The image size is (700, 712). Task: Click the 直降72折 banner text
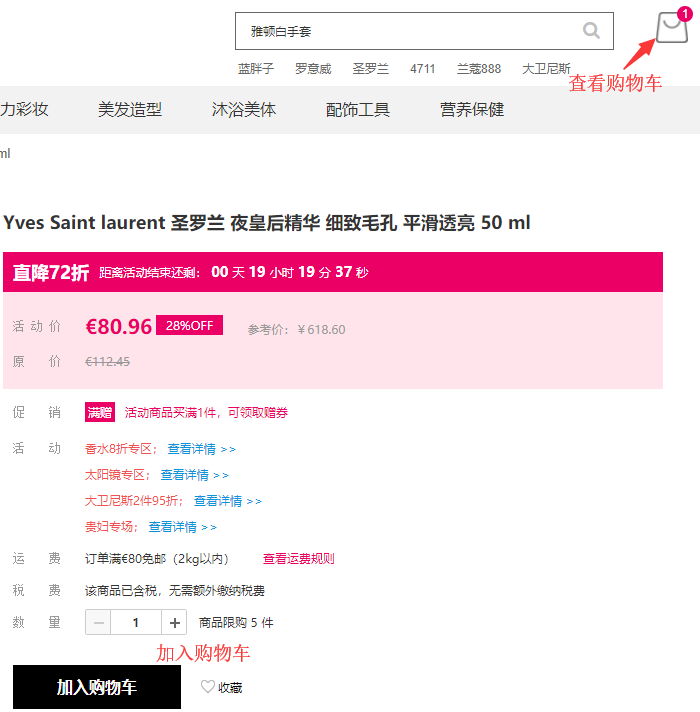click(51, 272)
